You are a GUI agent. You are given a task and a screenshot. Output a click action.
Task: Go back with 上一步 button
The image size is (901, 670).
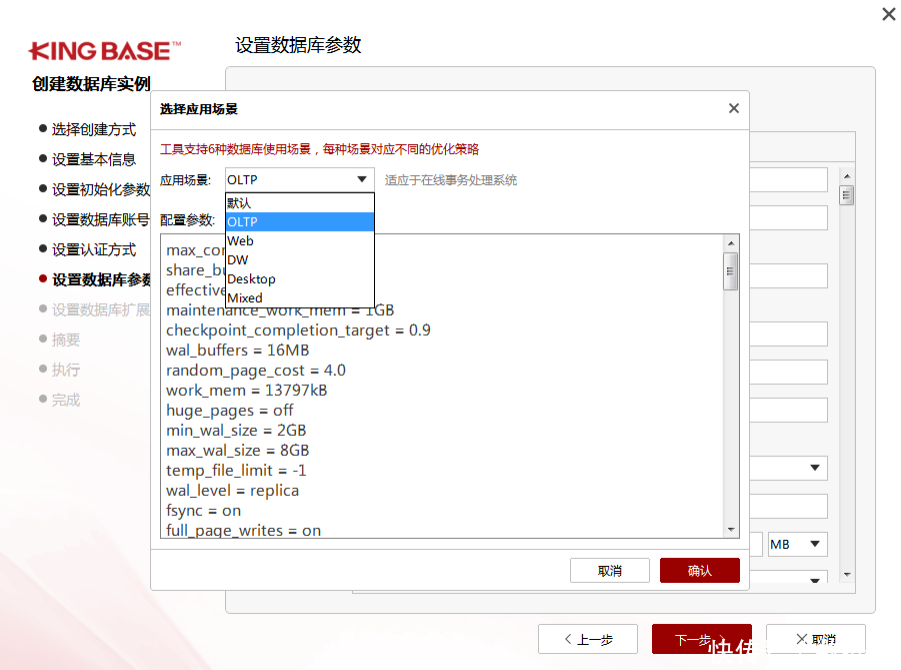tap(587, 640)
